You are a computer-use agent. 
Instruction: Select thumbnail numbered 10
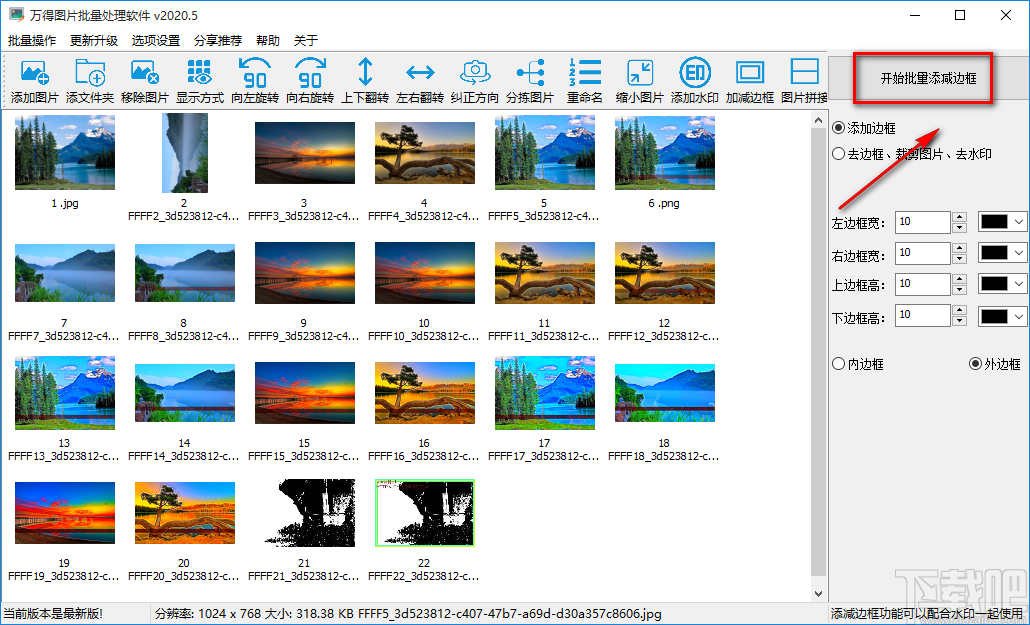[x=425, y=273]
